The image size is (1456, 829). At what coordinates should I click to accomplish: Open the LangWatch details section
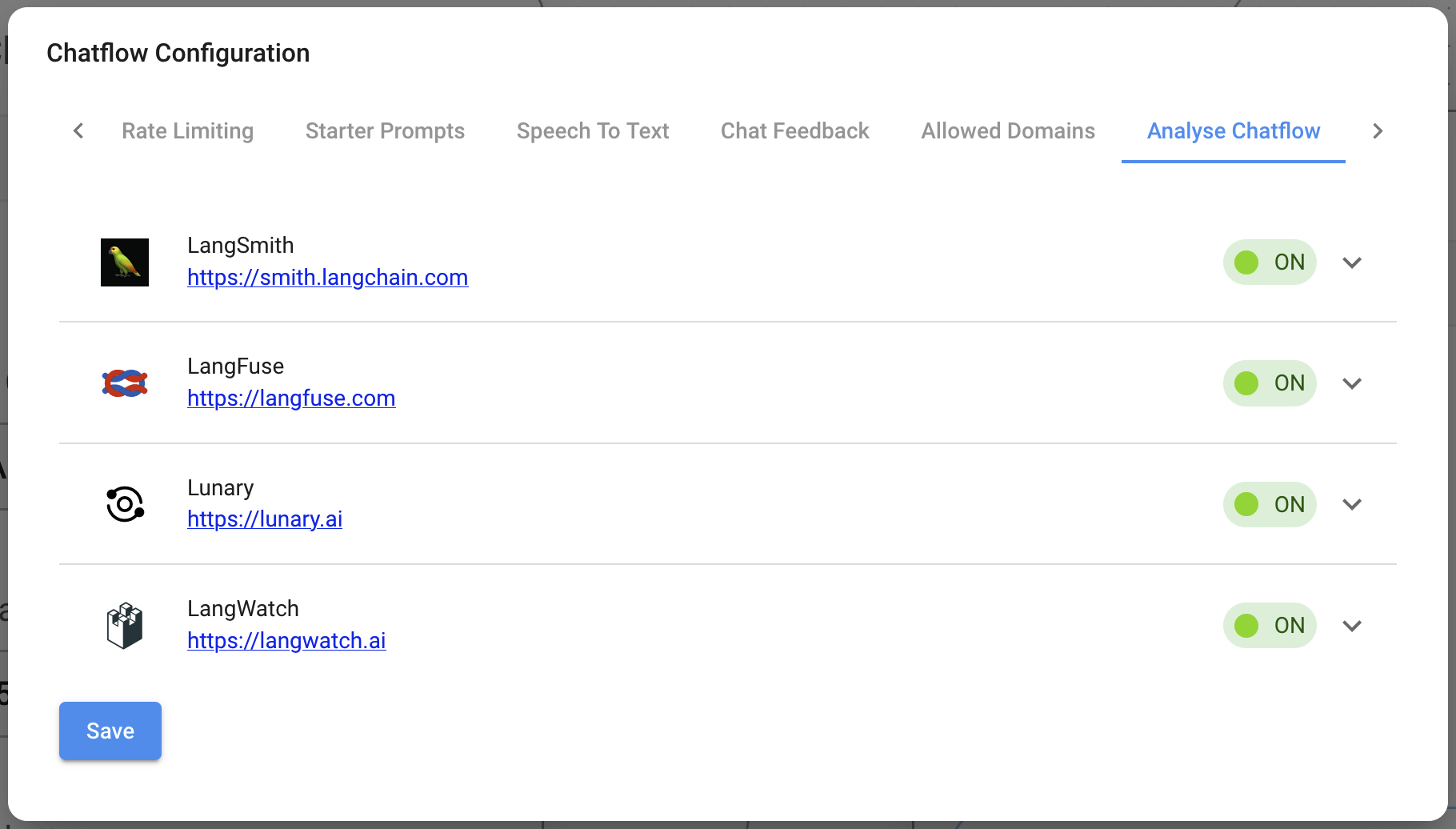1353,625
